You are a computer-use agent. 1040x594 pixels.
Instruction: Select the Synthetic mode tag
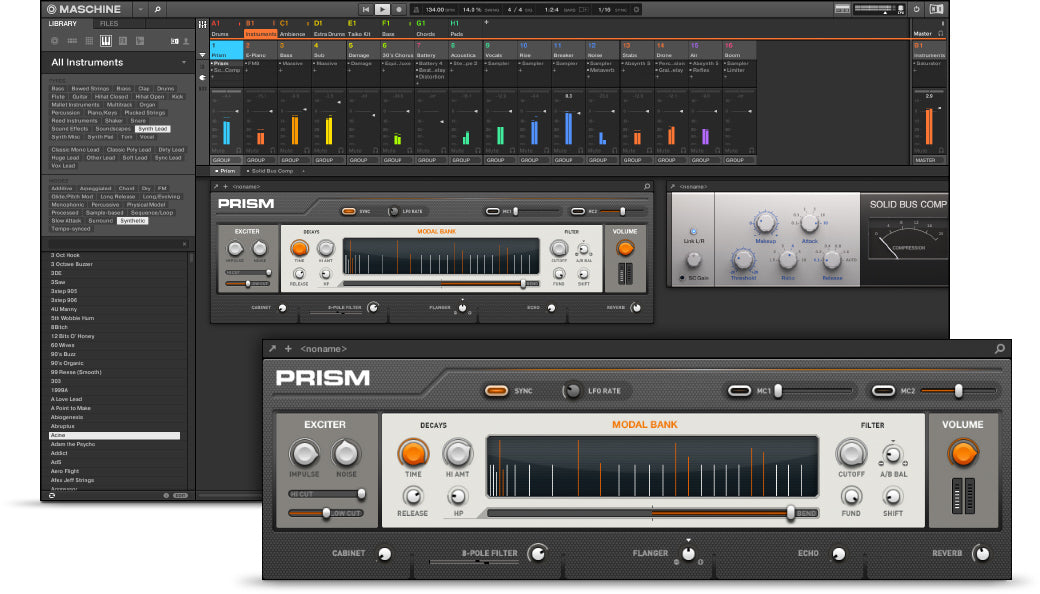click(133, 221)
